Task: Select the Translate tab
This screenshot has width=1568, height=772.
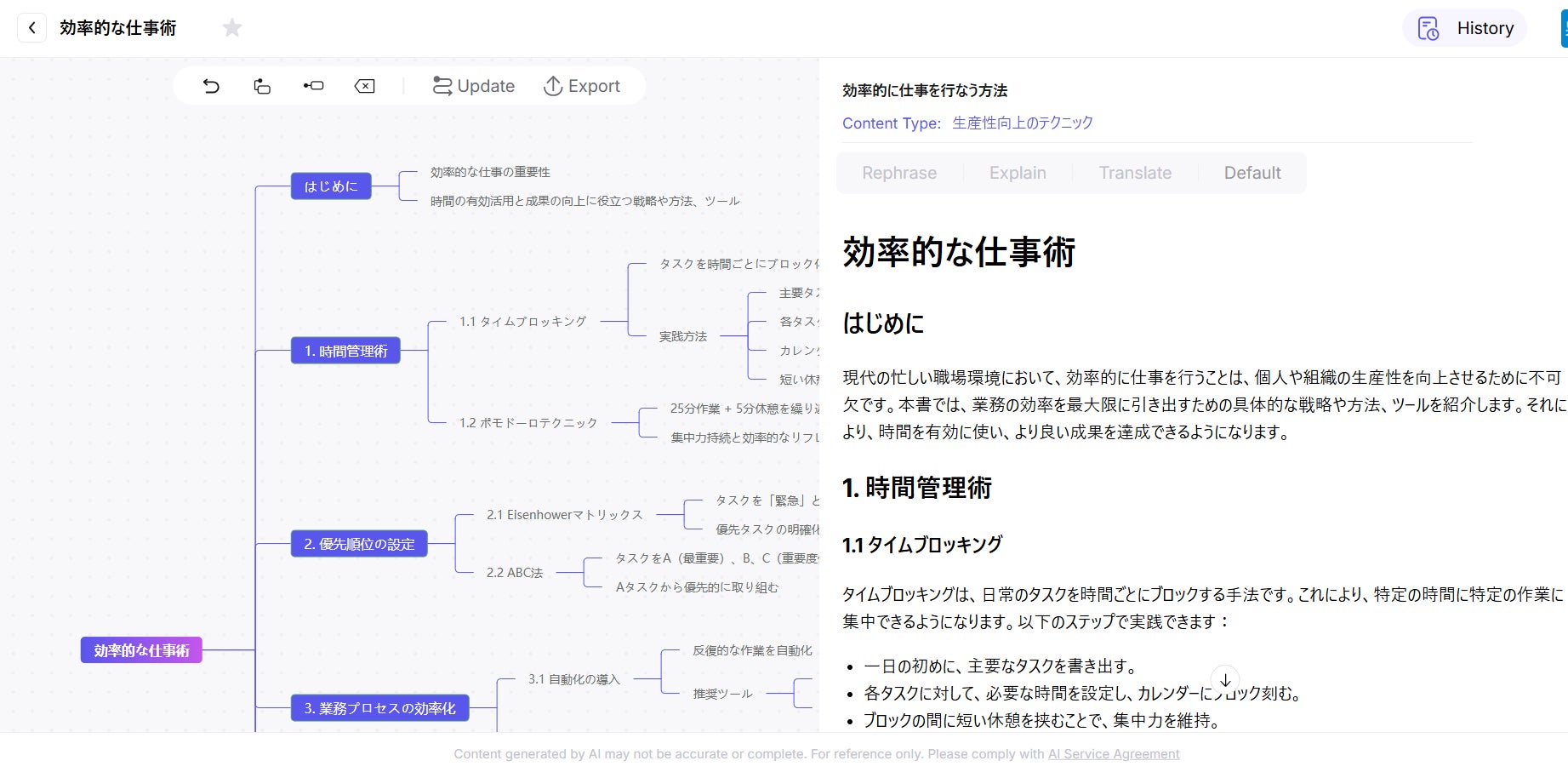Action: [x=1135, y=173]
